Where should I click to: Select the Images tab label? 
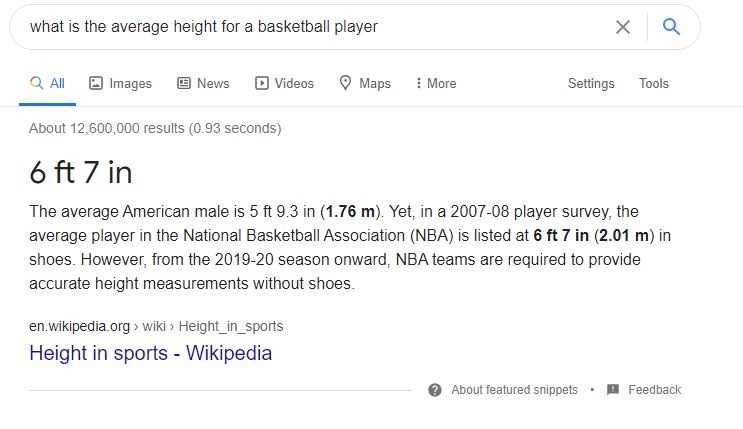point(130,84)
